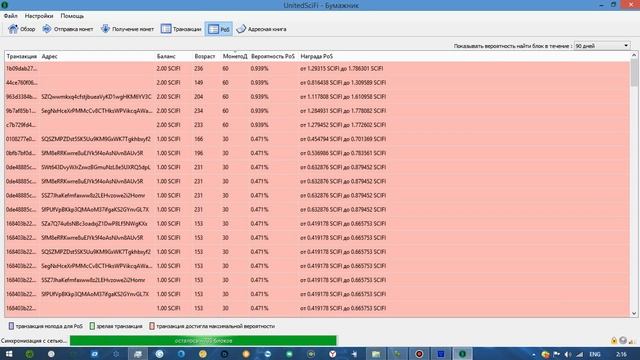Image resolution: width=640 pixels, height=360 pixels.
Task: Open Yandex browser from taskbar
Action: click(333, 354)
